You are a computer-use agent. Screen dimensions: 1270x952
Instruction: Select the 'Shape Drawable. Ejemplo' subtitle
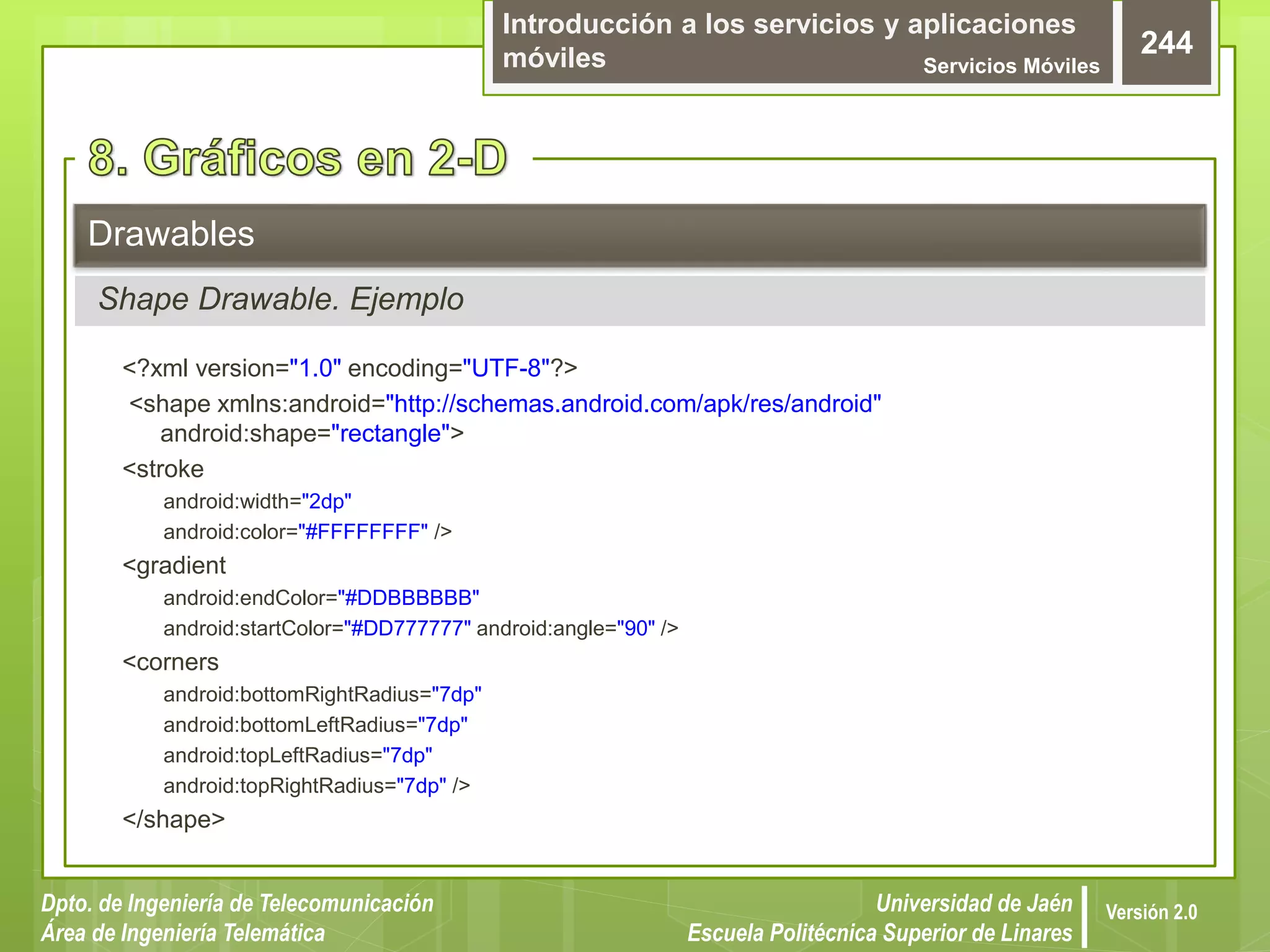click(281, 299)
